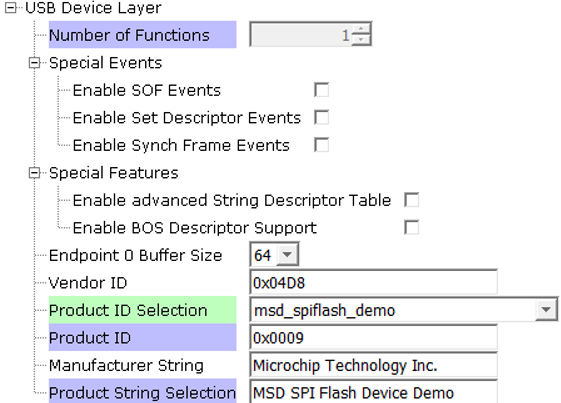
Task: Select the Product String Selection label
Action: click(x=142, y=392)
